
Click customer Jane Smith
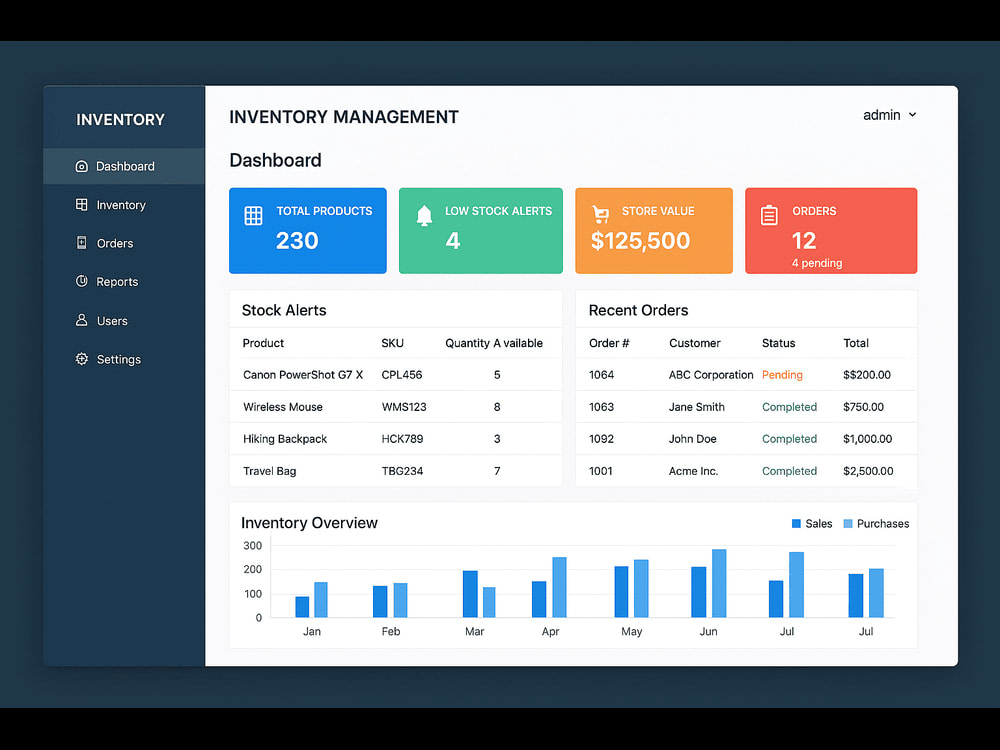click(x=696, y=407)
